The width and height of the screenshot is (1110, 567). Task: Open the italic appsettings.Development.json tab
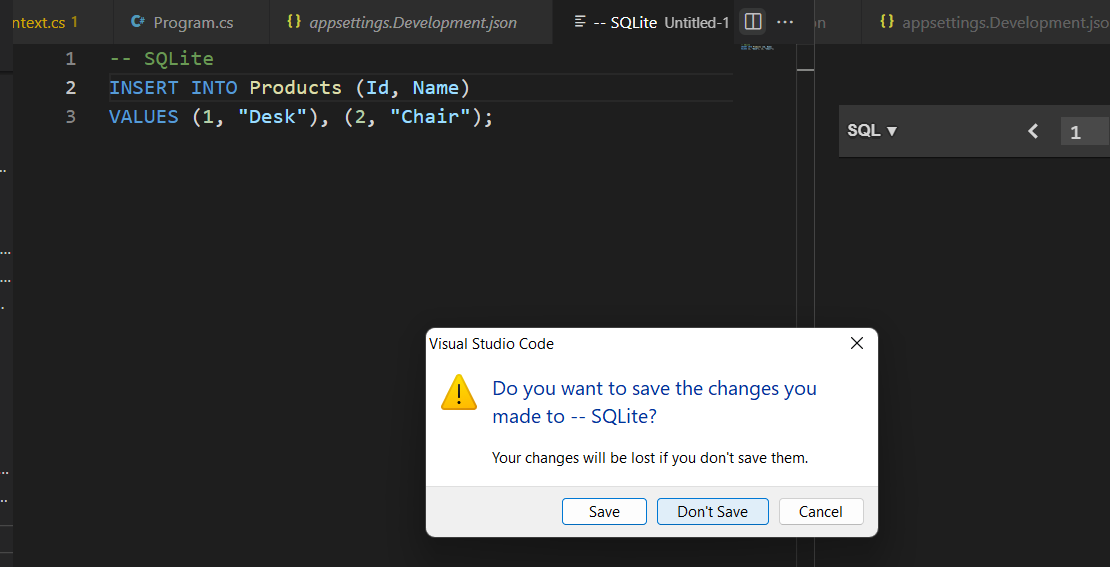[412, 22]
